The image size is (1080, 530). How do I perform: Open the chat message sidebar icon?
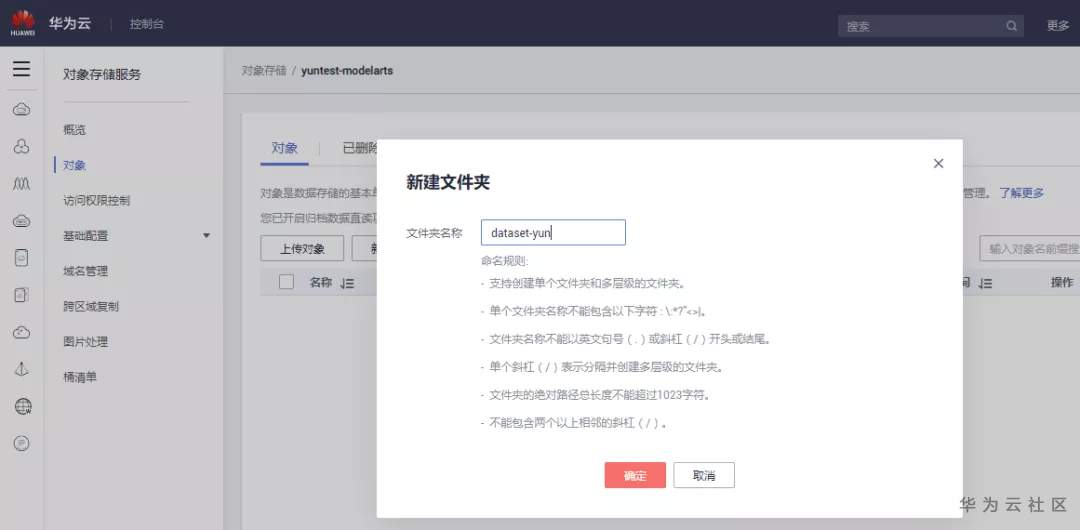21,443
